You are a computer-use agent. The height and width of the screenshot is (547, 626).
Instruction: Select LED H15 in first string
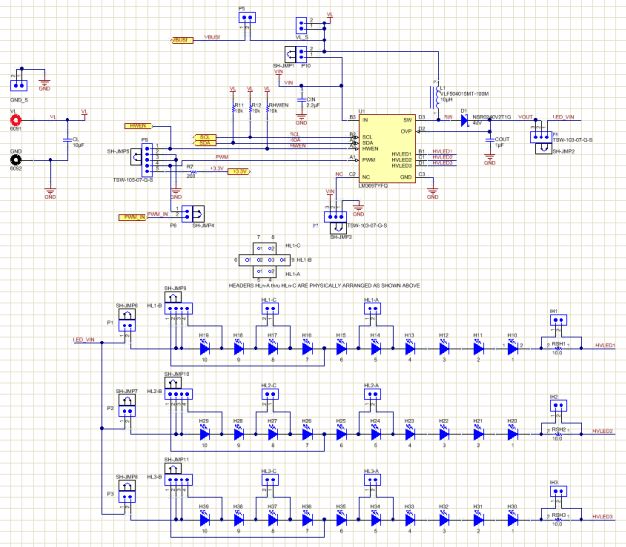341,349
